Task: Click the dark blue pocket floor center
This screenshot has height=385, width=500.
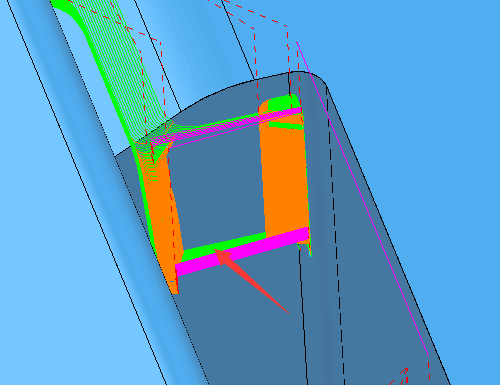Action: click(x=217, y=187)
